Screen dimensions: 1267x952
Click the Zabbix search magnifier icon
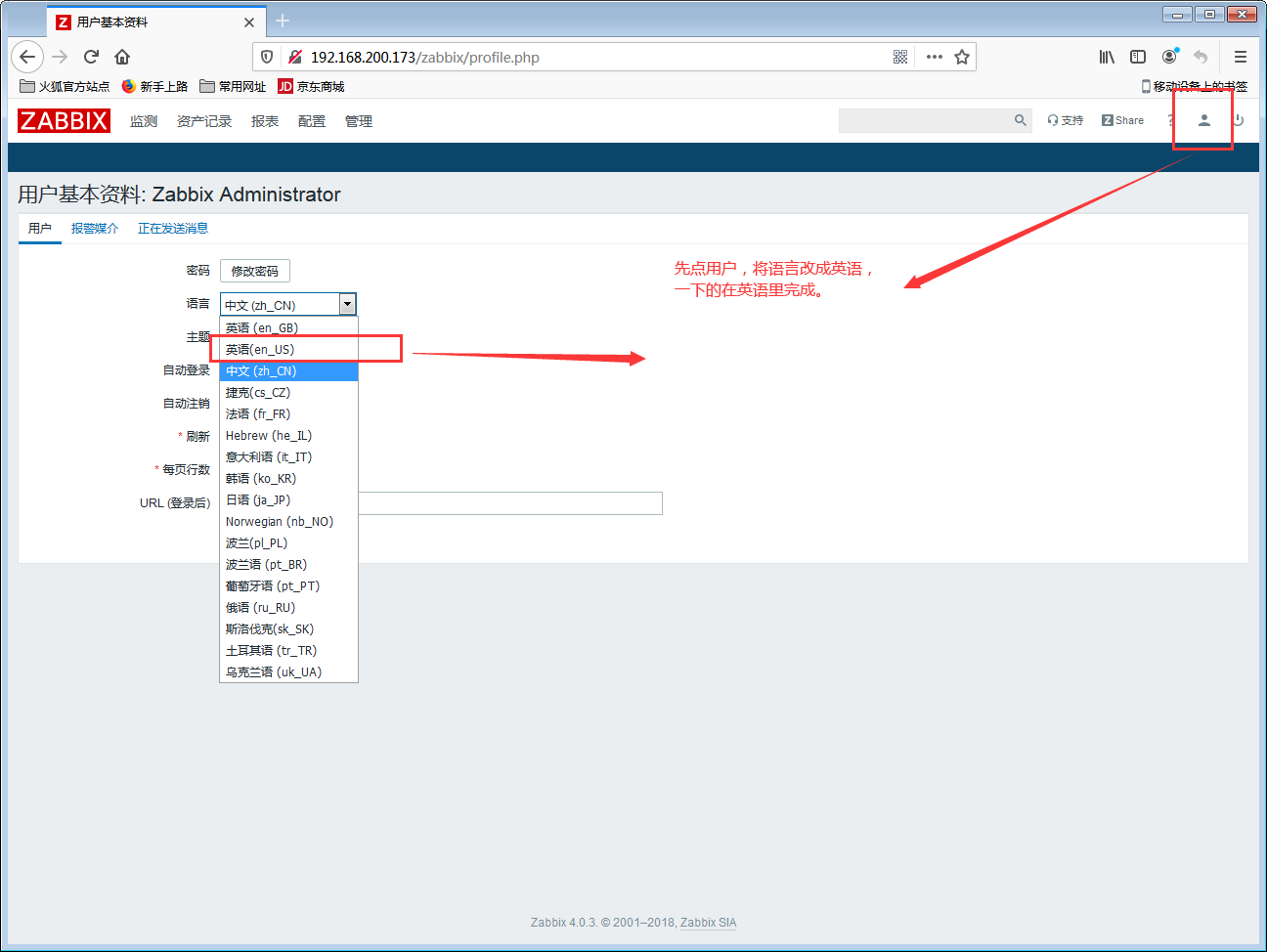1021,120
